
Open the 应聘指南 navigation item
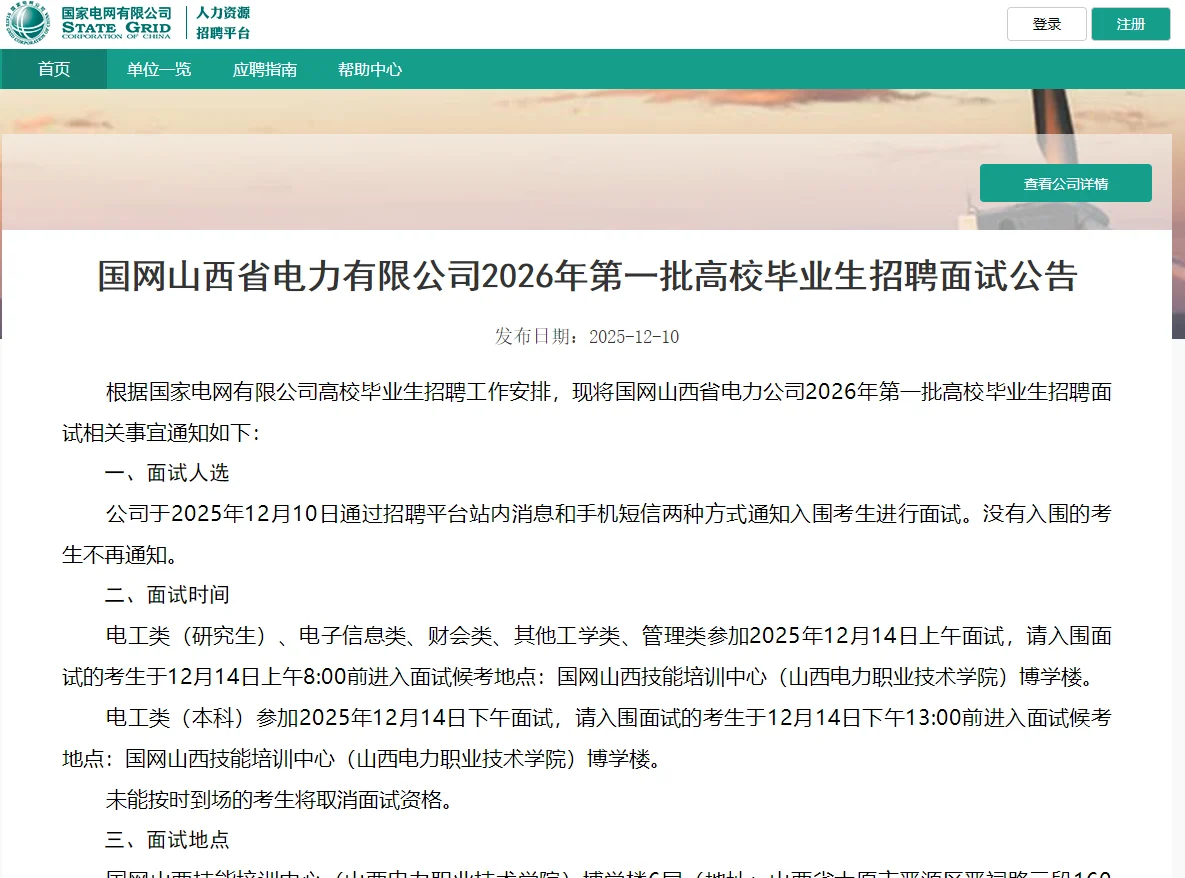pyautogui.click(x=263, y=70)
